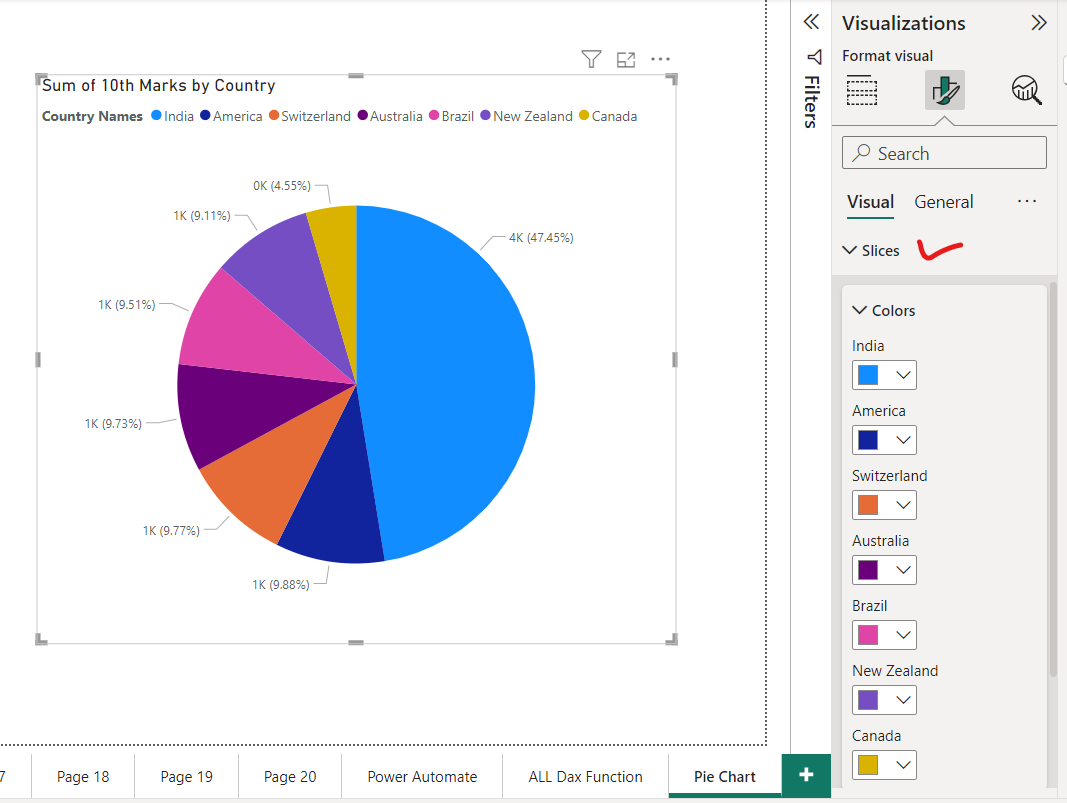Open the Power Automate page tab

[421, 776]
